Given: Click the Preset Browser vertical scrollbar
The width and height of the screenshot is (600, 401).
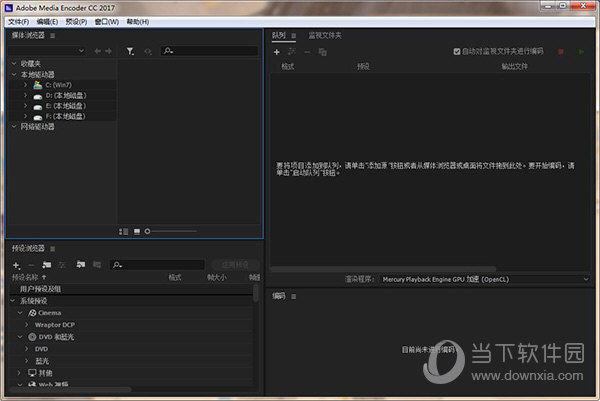Looking at the screenshot, I should tap(255, 293).
